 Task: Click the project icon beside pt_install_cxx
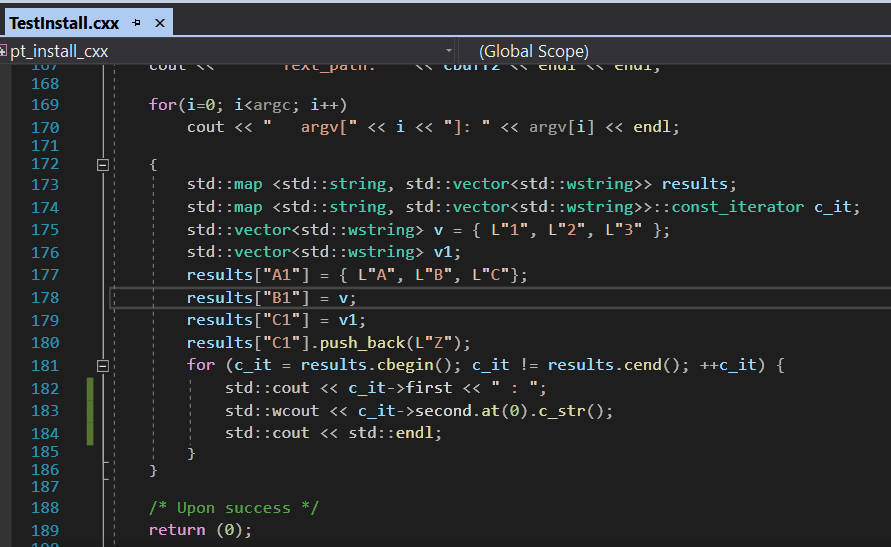(x=4, y=51)
